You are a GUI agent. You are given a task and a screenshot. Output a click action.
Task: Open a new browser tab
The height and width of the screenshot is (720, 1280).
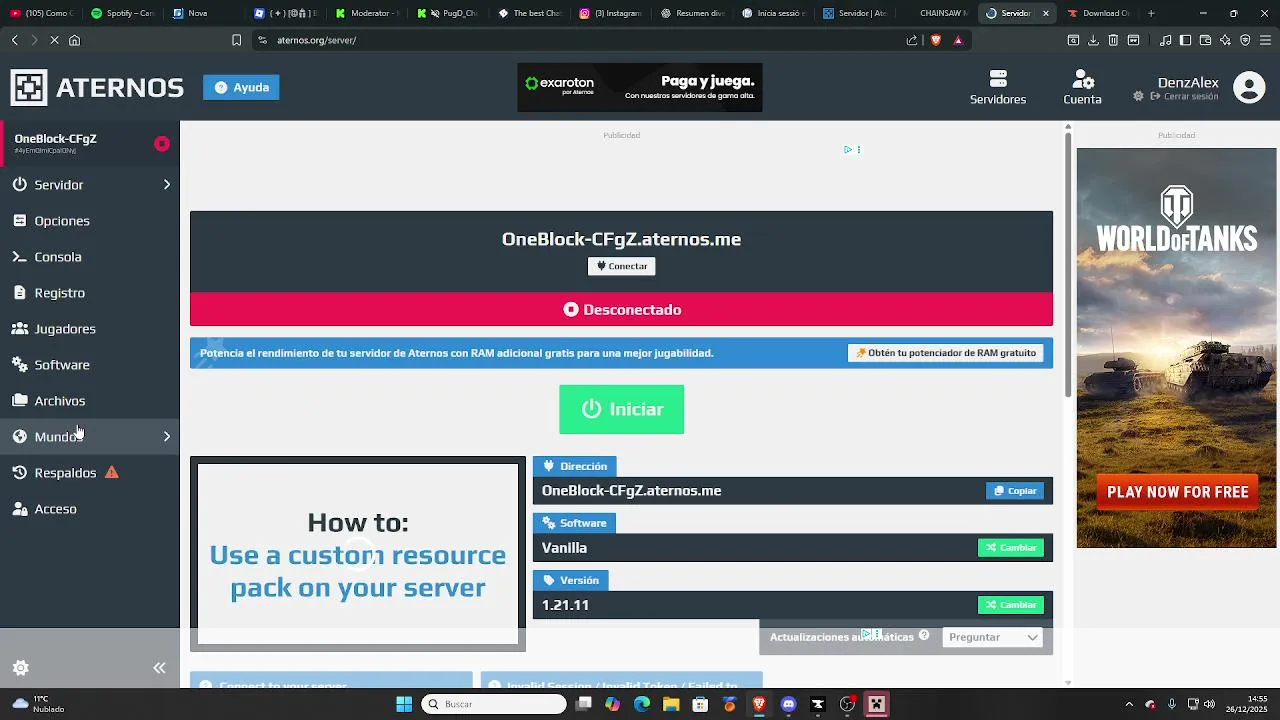point(1151,13)
